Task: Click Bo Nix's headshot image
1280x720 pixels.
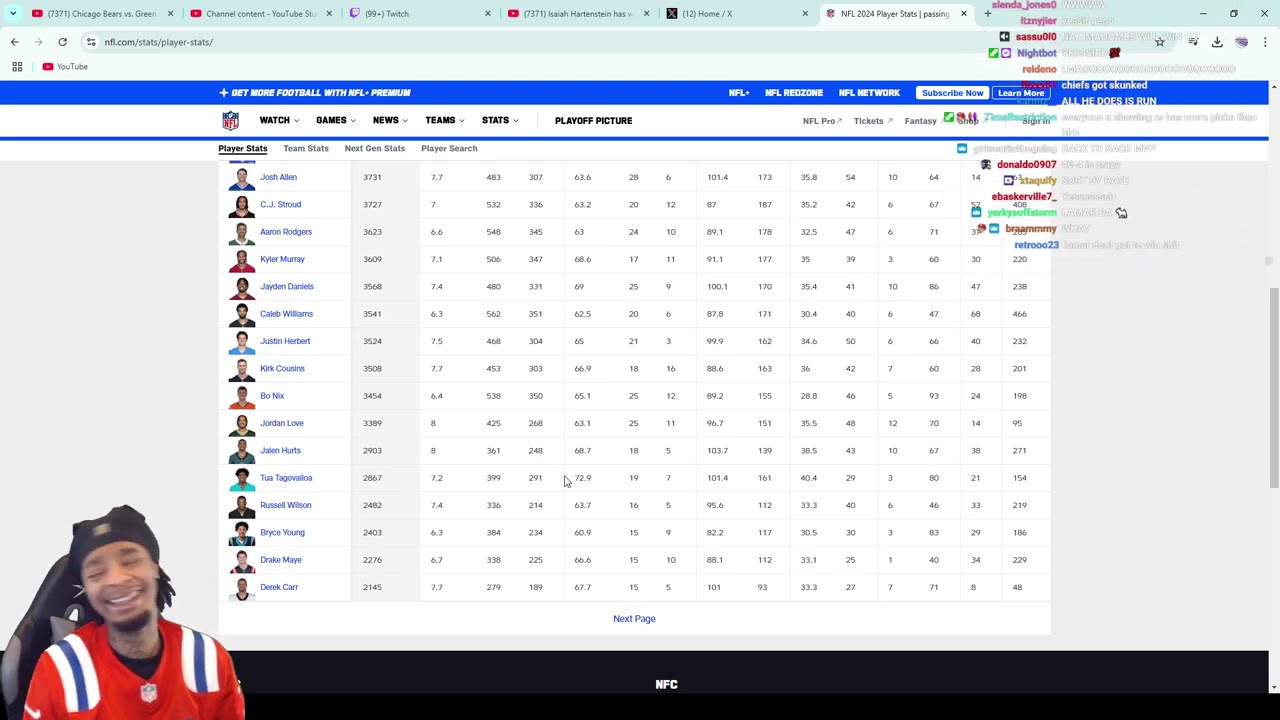Action: click(242, 396)
